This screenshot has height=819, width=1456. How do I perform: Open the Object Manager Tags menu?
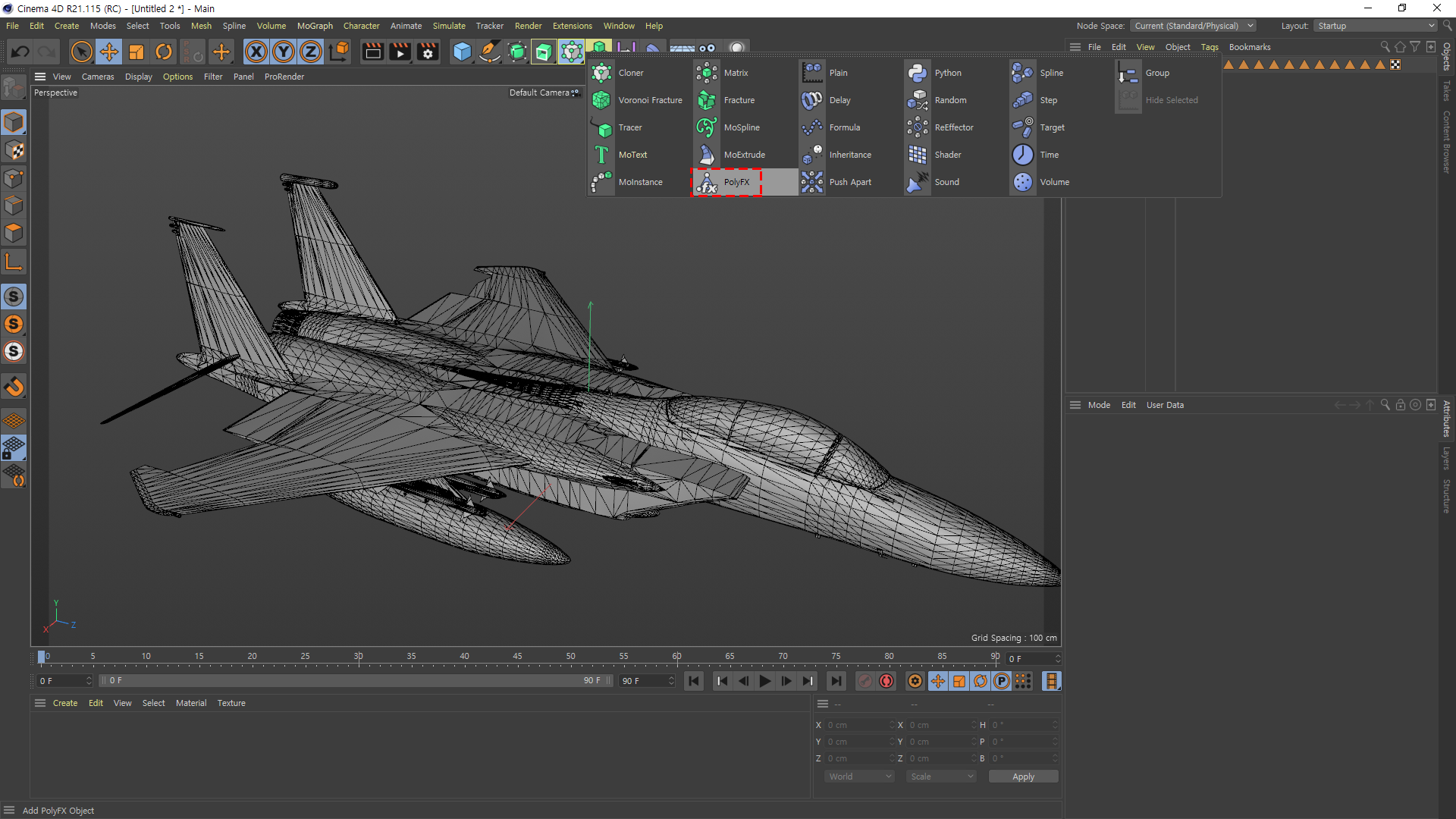coord(1210,47)
